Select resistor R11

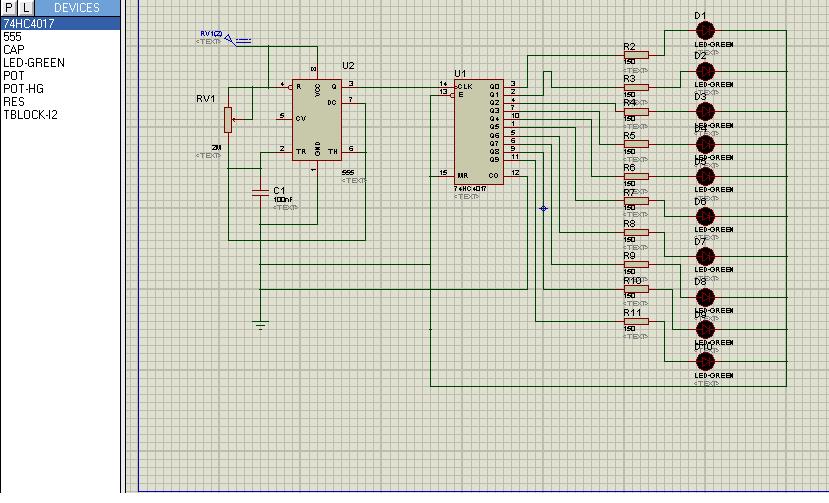[x=636, y=321]
